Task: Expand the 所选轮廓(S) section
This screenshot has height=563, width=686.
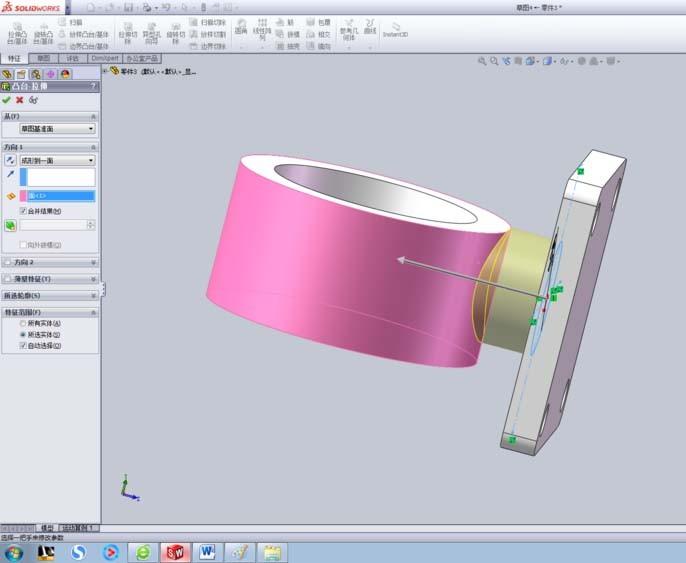Action: 93,296
